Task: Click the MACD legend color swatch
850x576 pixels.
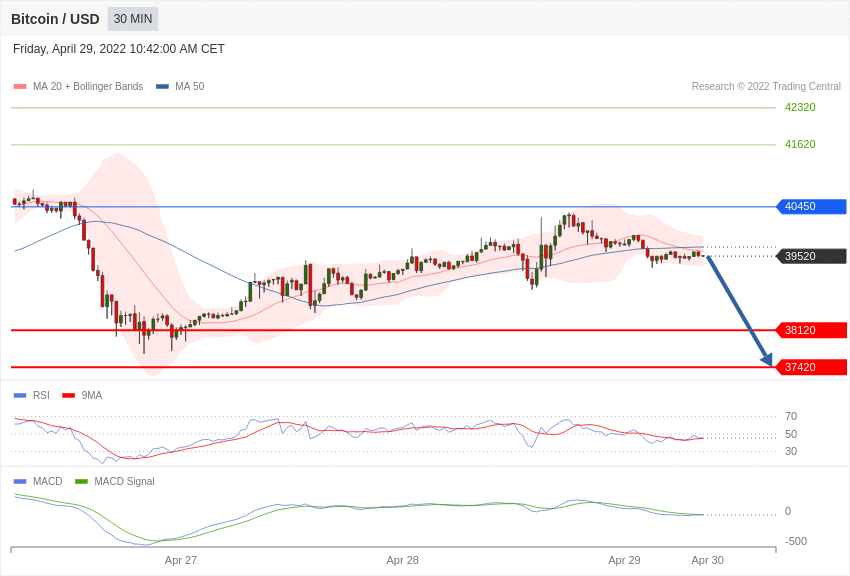Action: 20,481
